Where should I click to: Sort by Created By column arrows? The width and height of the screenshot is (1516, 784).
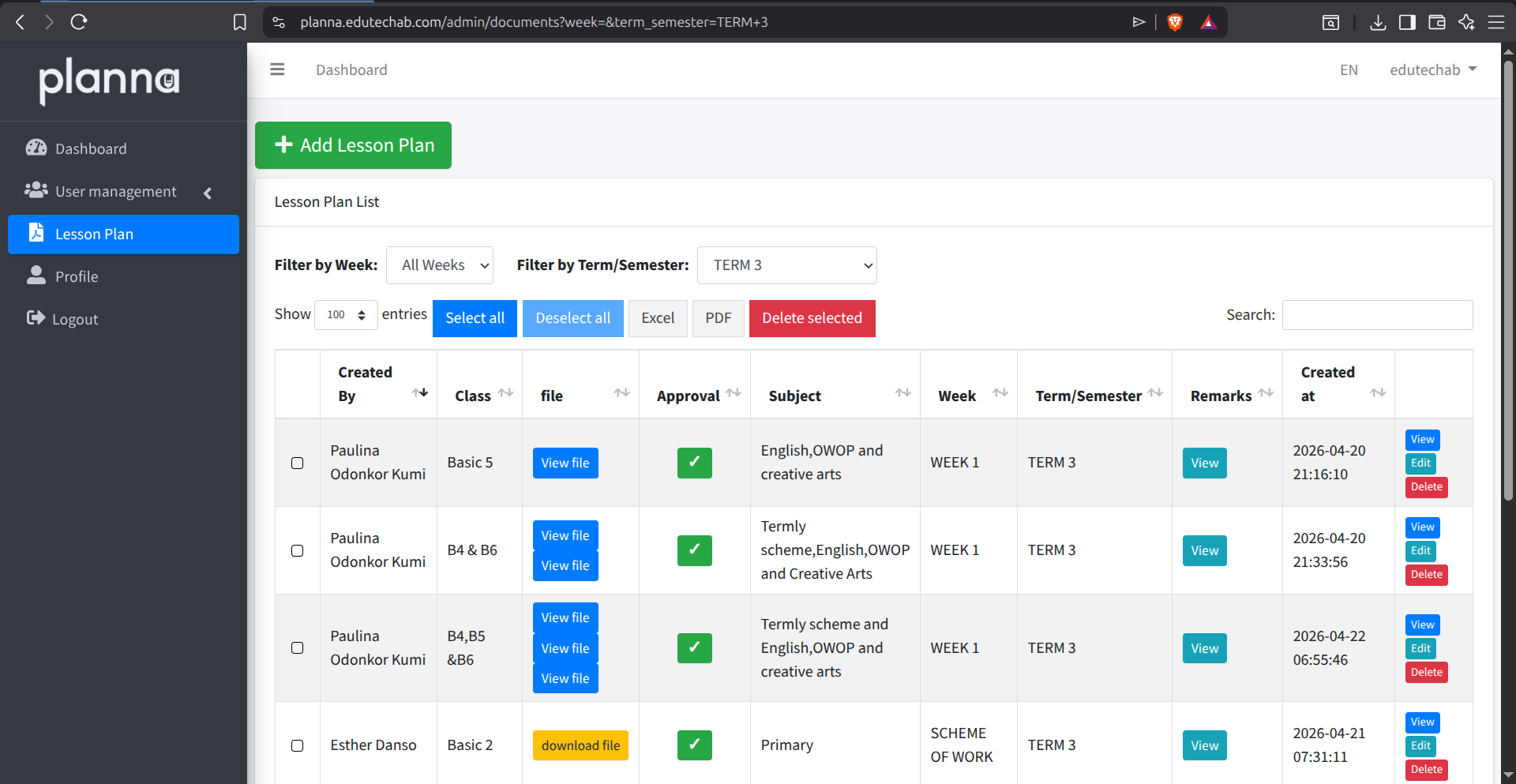[420, 392]
